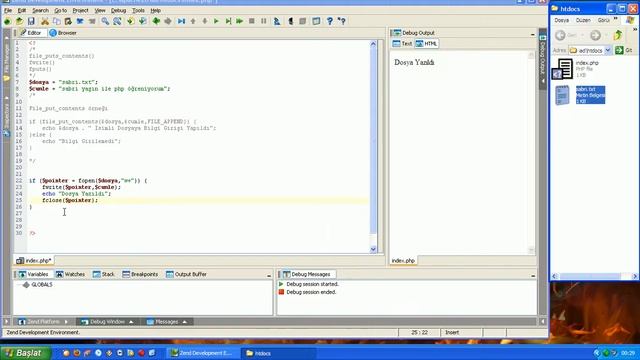This screenshot has width=640, height=360.
Task: Click the gray down arrow debug icon
Action: click(x=205, y=21)
